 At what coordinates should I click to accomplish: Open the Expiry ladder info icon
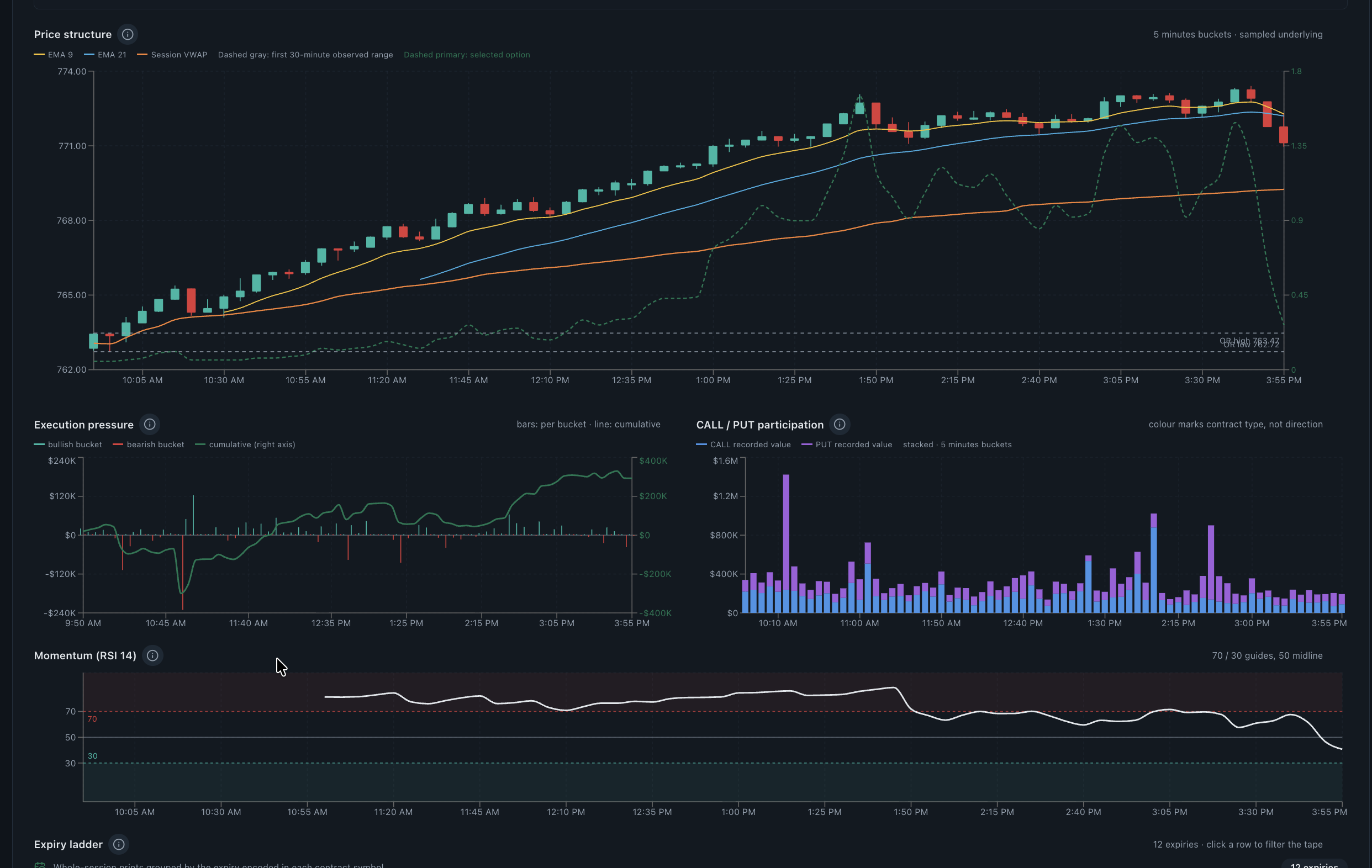(x=119, y=844)
